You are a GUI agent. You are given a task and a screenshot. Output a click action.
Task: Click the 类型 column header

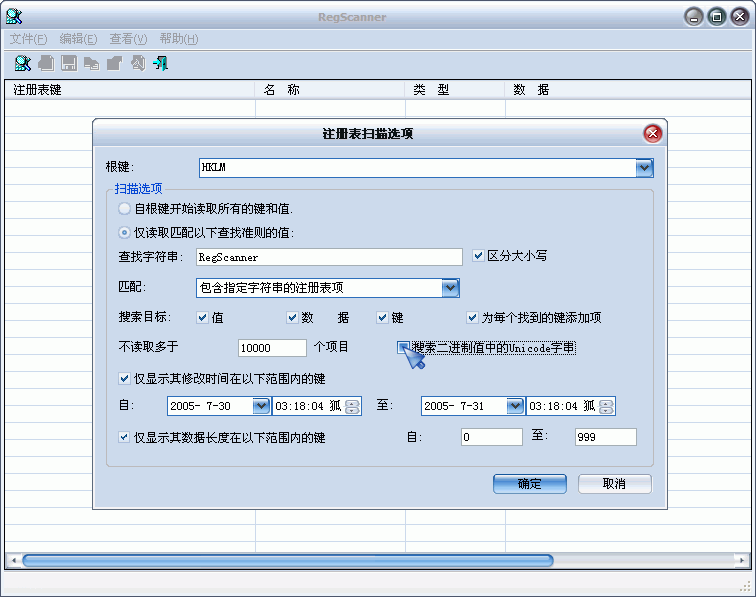click(x=455, y=90)
